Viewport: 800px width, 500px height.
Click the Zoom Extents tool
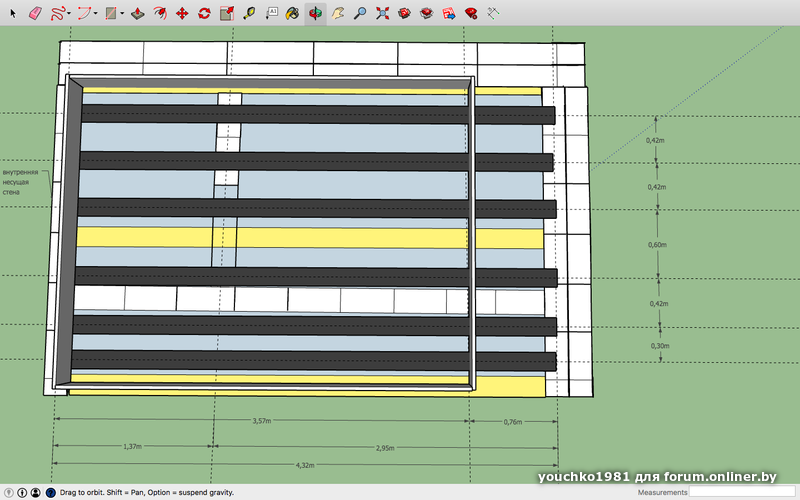point(382,14)
